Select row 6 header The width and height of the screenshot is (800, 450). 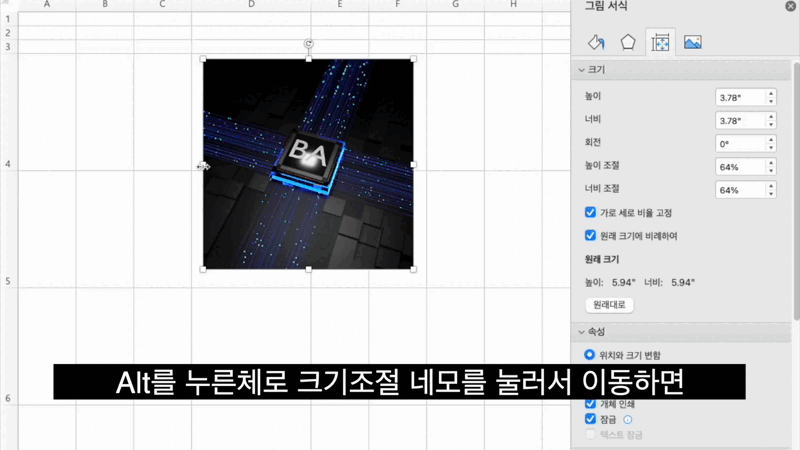click(8, 398)
